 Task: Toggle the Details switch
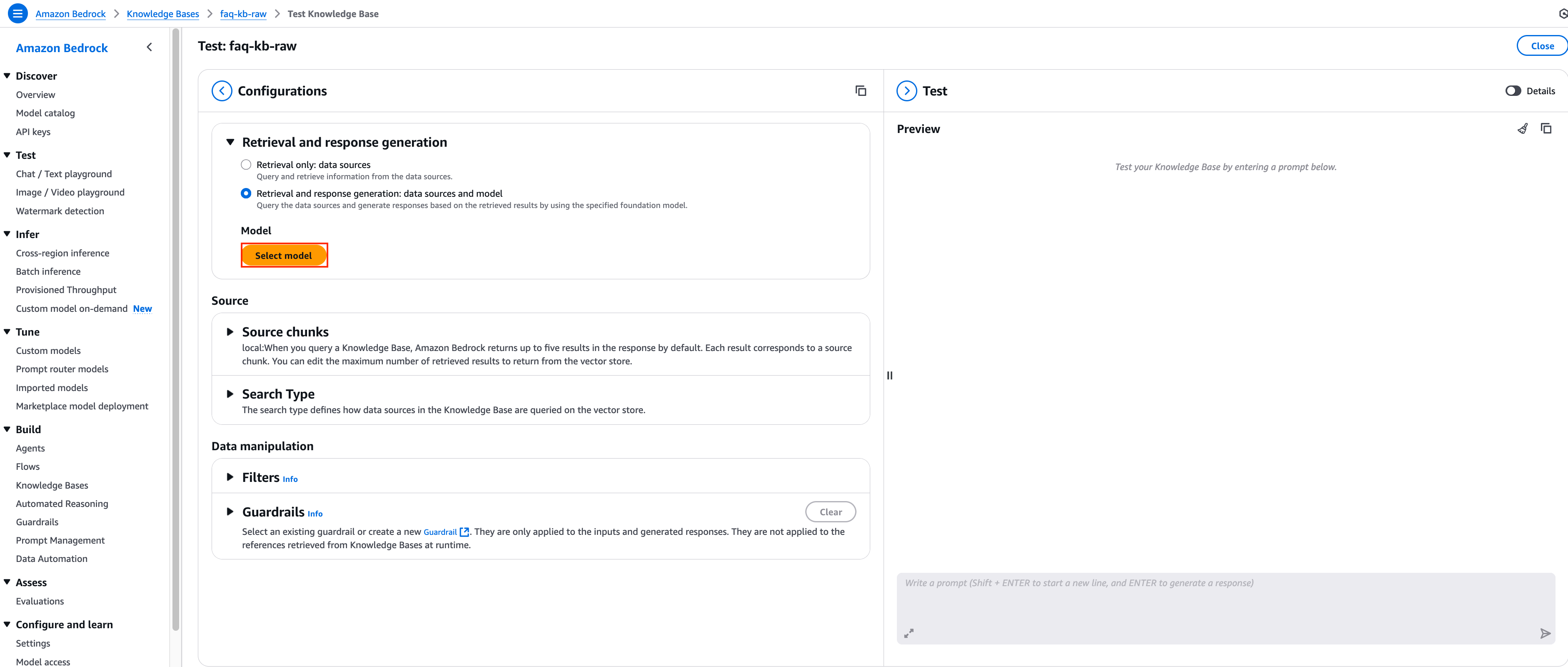pyautogui.click(x=1513, y=91)
